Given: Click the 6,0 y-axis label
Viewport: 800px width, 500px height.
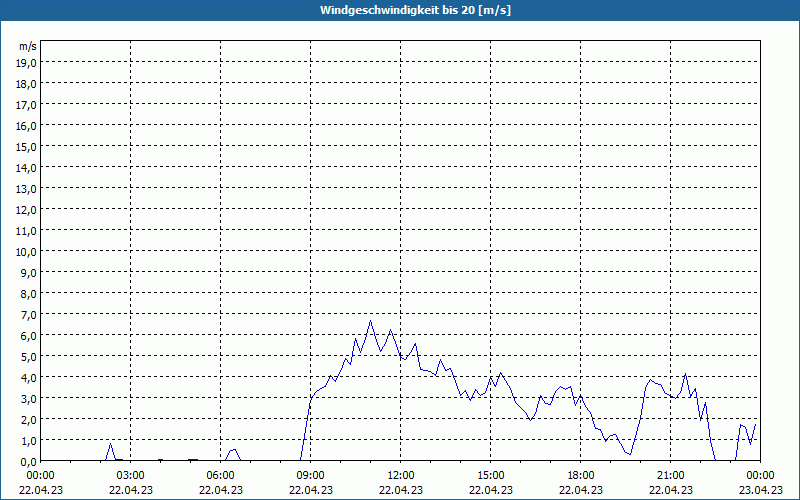Looking at the screenshot, I should point(29,336).
